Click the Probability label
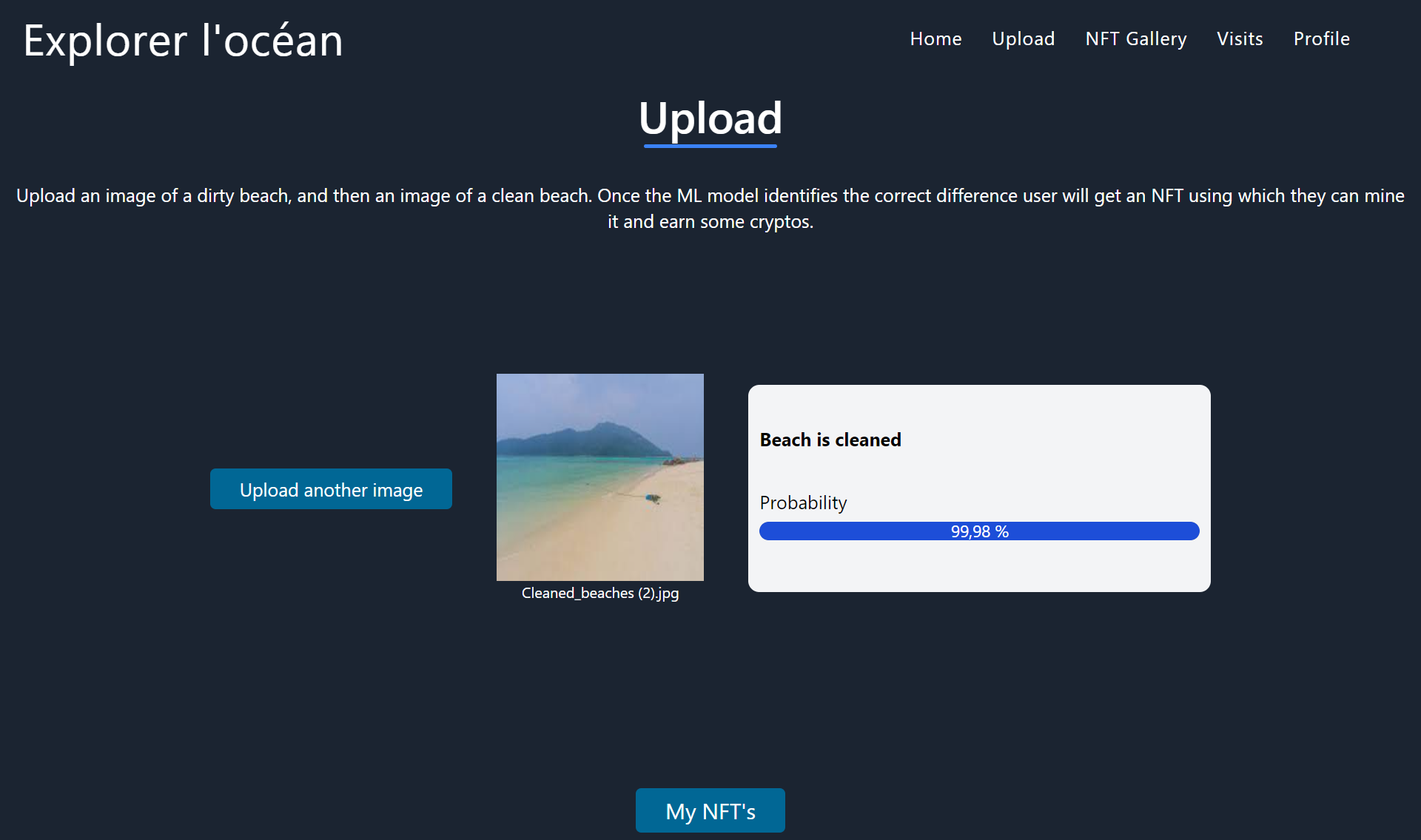This screenshot has height=840, width=1421. [x=803, y=503]
